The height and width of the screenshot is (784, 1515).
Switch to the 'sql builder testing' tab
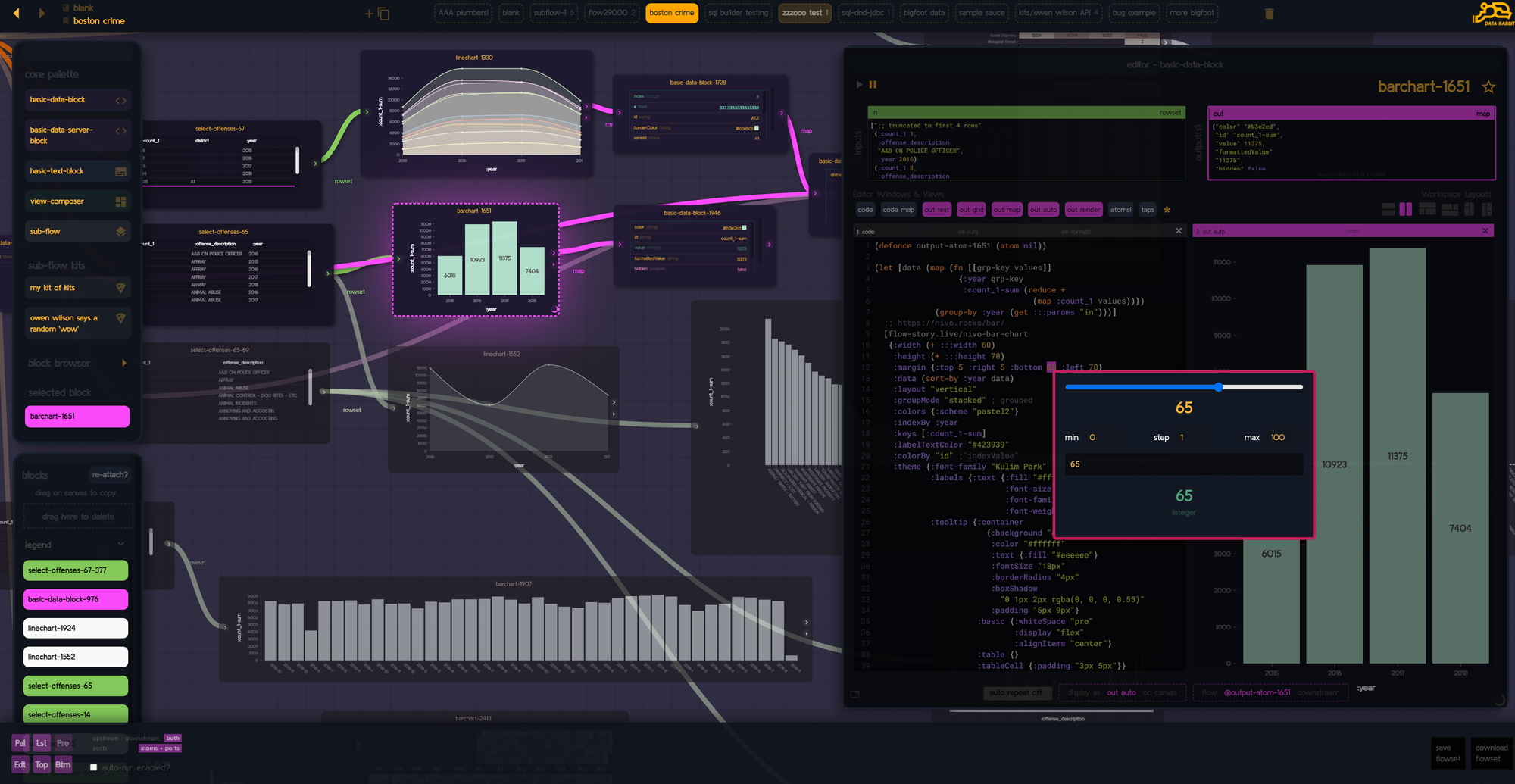738,12
